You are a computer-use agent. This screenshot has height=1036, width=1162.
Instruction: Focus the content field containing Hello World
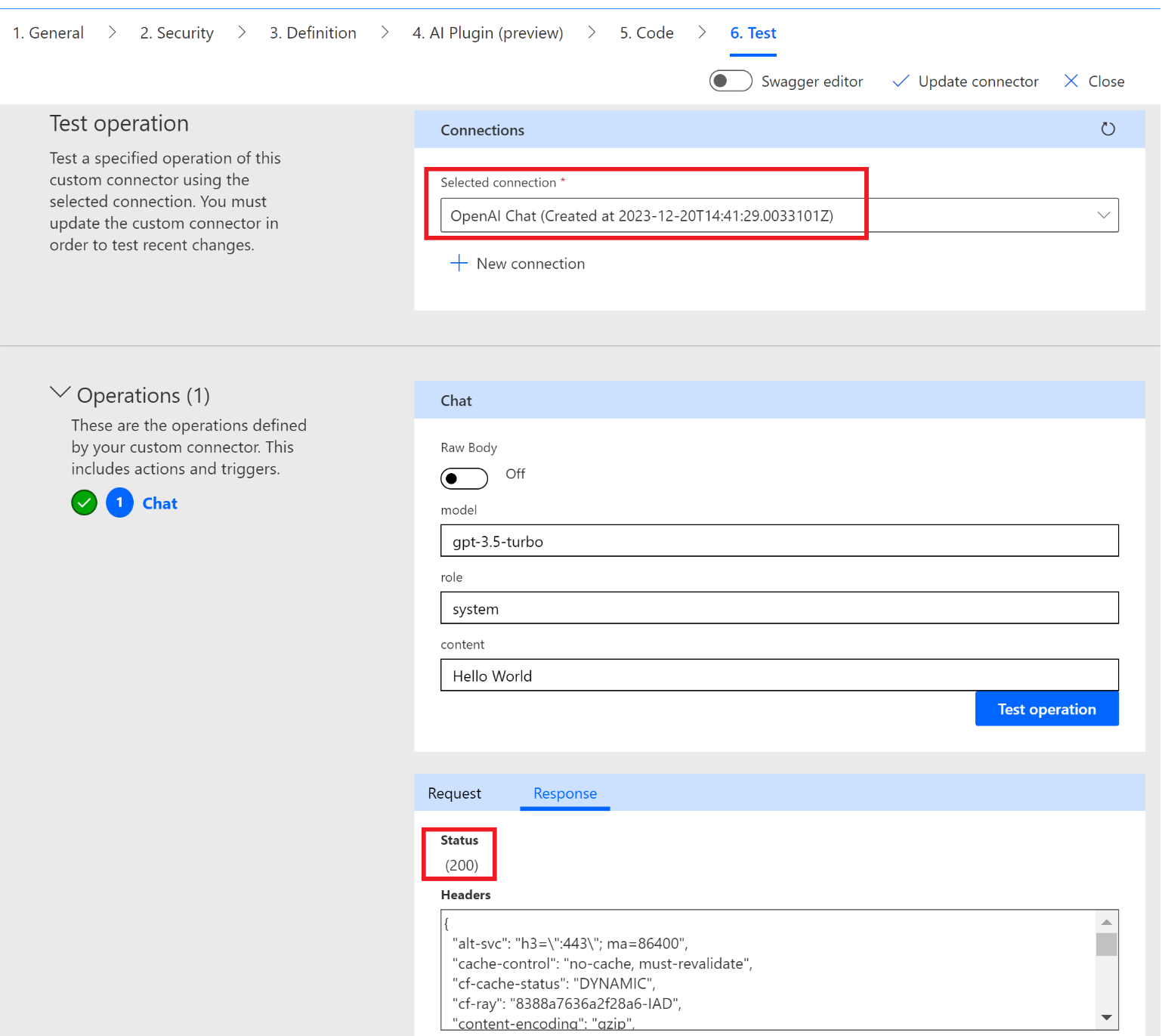coord(779,676)
